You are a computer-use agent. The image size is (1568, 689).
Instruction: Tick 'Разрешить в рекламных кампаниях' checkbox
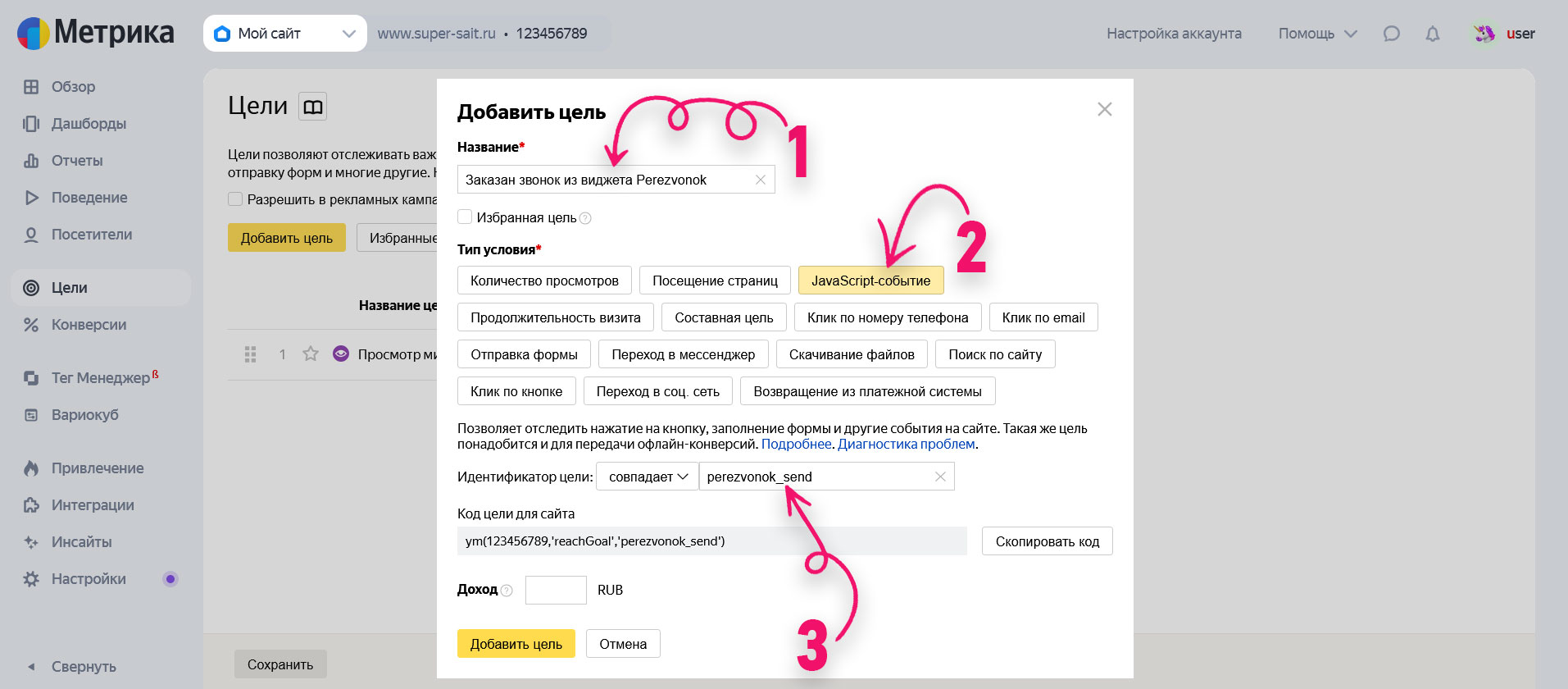coord(235,199)
